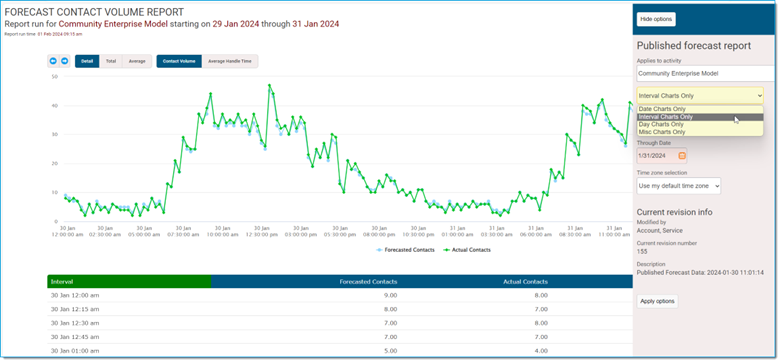780x362 pixels.
Task: Choose Date Charts Only option
Action: tap(700, 109)
